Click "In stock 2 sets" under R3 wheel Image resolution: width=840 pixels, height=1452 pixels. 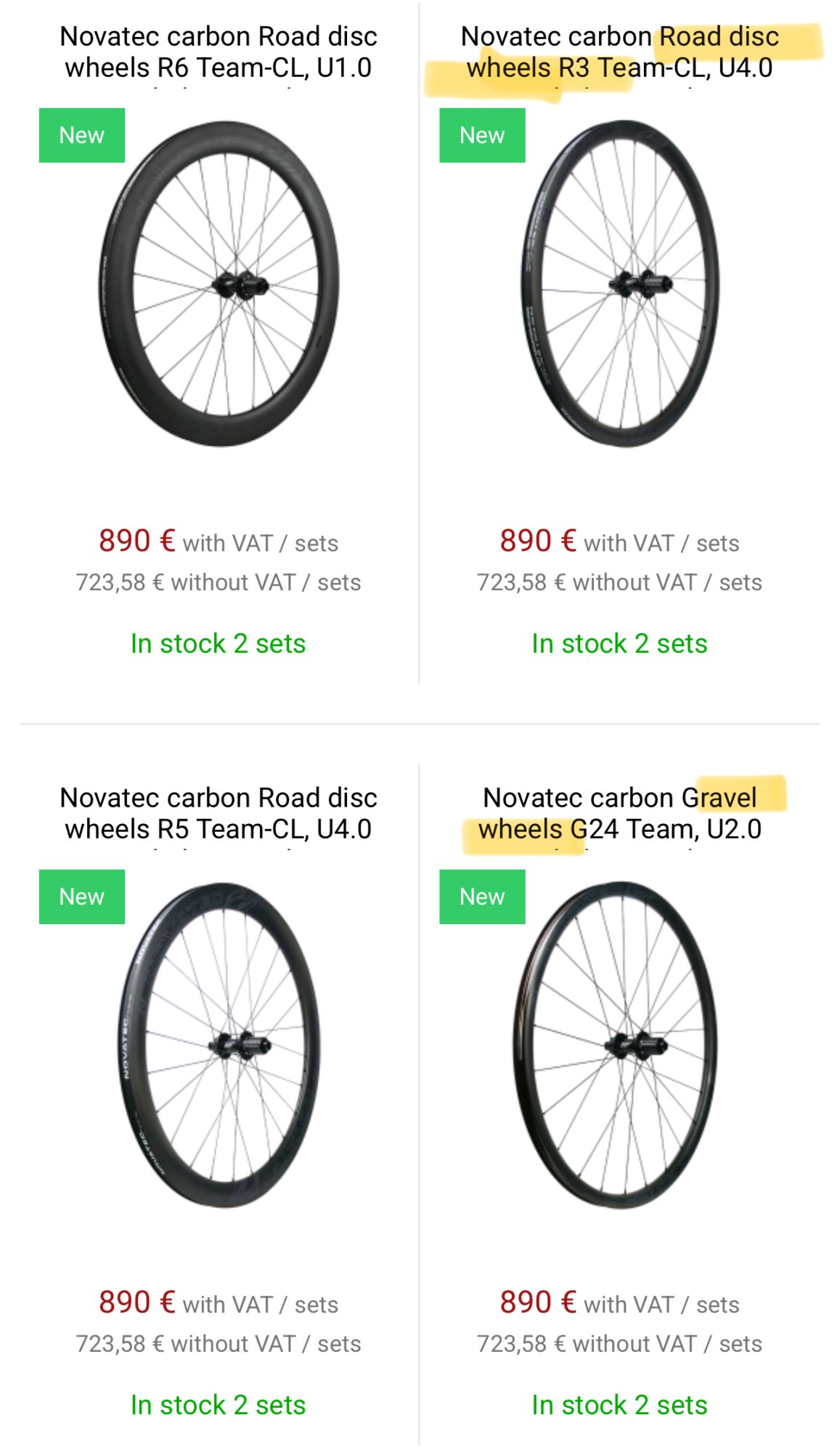[619, 644]
